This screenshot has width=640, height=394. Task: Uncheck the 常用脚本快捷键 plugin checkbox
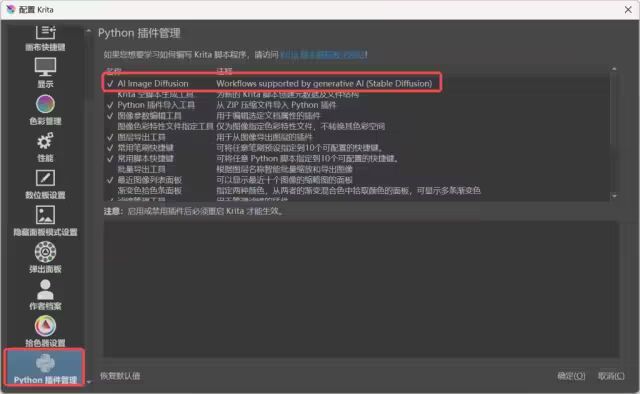[x=110, y=158]
